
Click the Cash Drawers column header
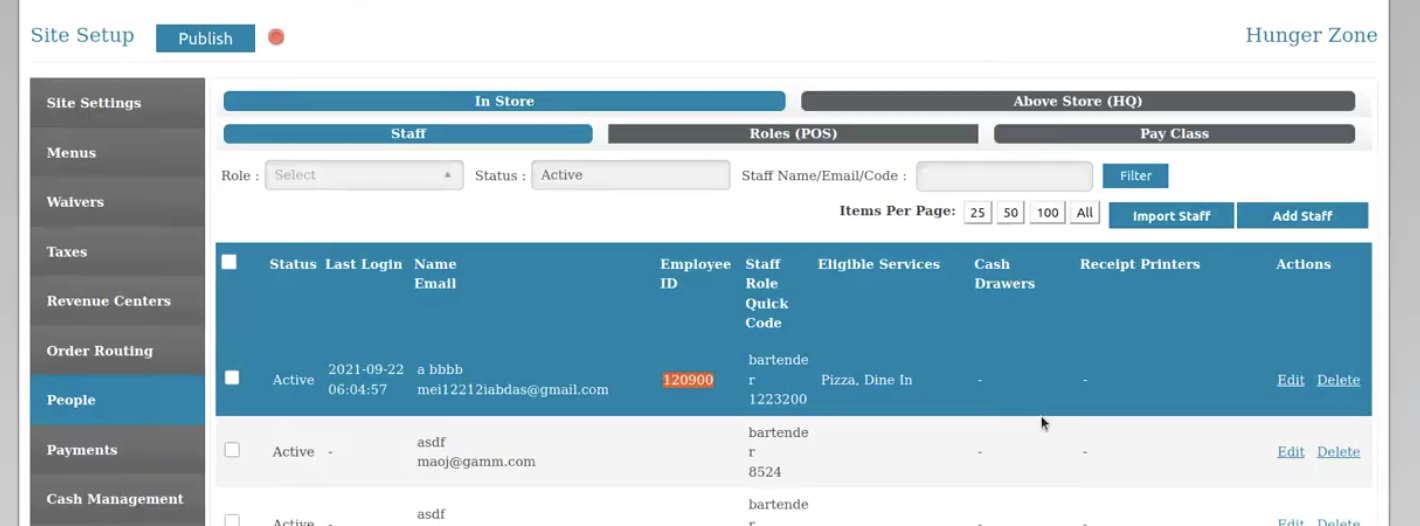click(x=1004, y=274)
